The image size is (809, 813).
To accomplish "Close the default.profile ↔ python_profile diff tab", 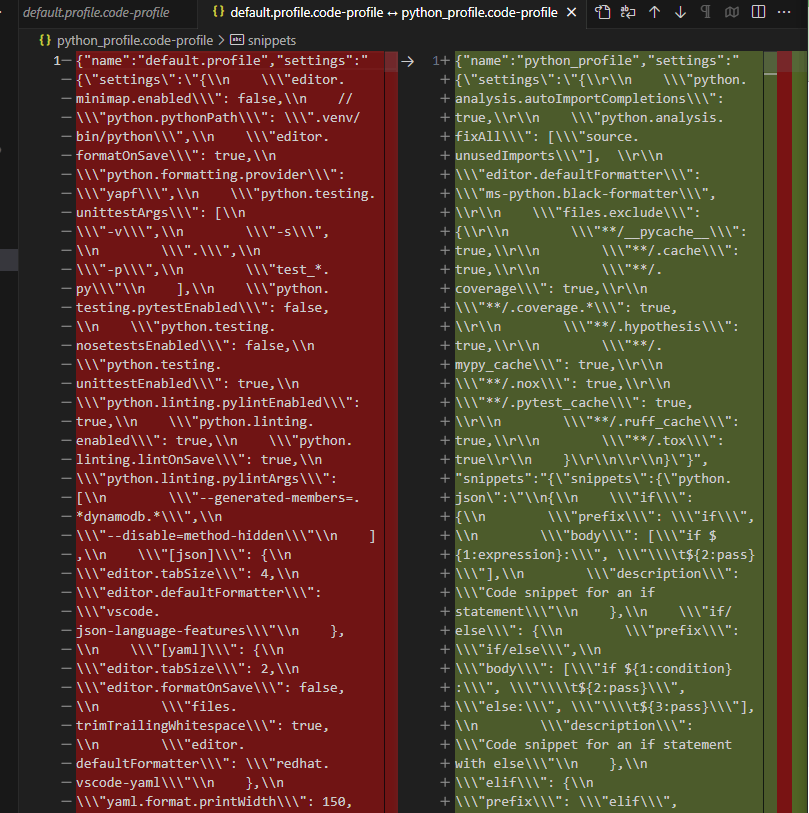I will 571,12.
